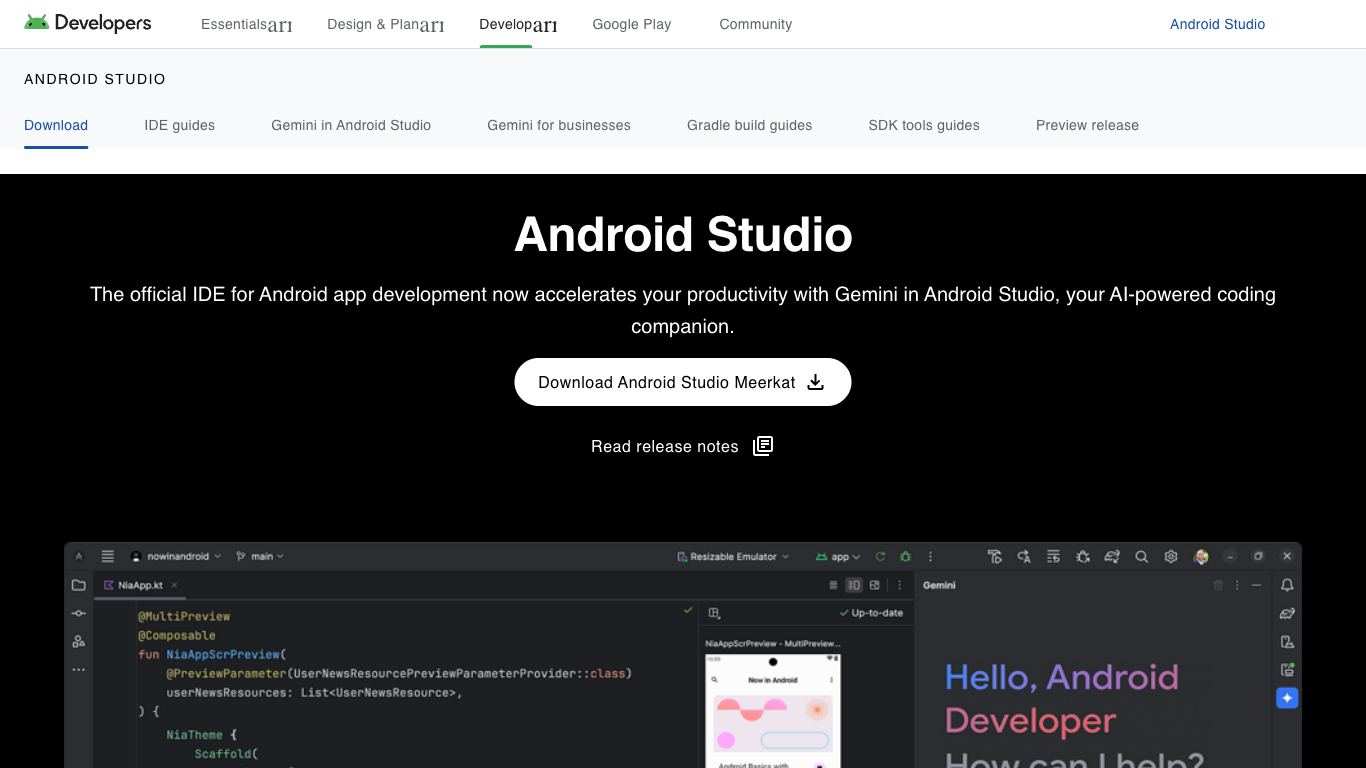Click the @Composable annotation line

coord(177,635)
